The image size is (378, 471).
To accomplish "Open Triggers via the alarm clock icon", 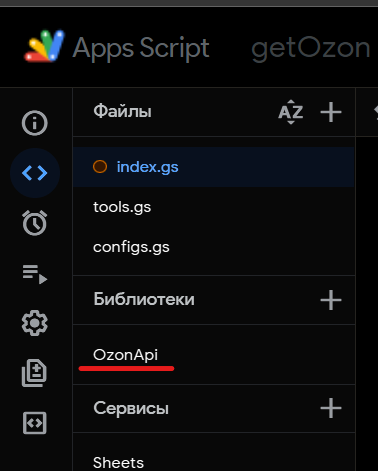I will [x=35, y=223].
